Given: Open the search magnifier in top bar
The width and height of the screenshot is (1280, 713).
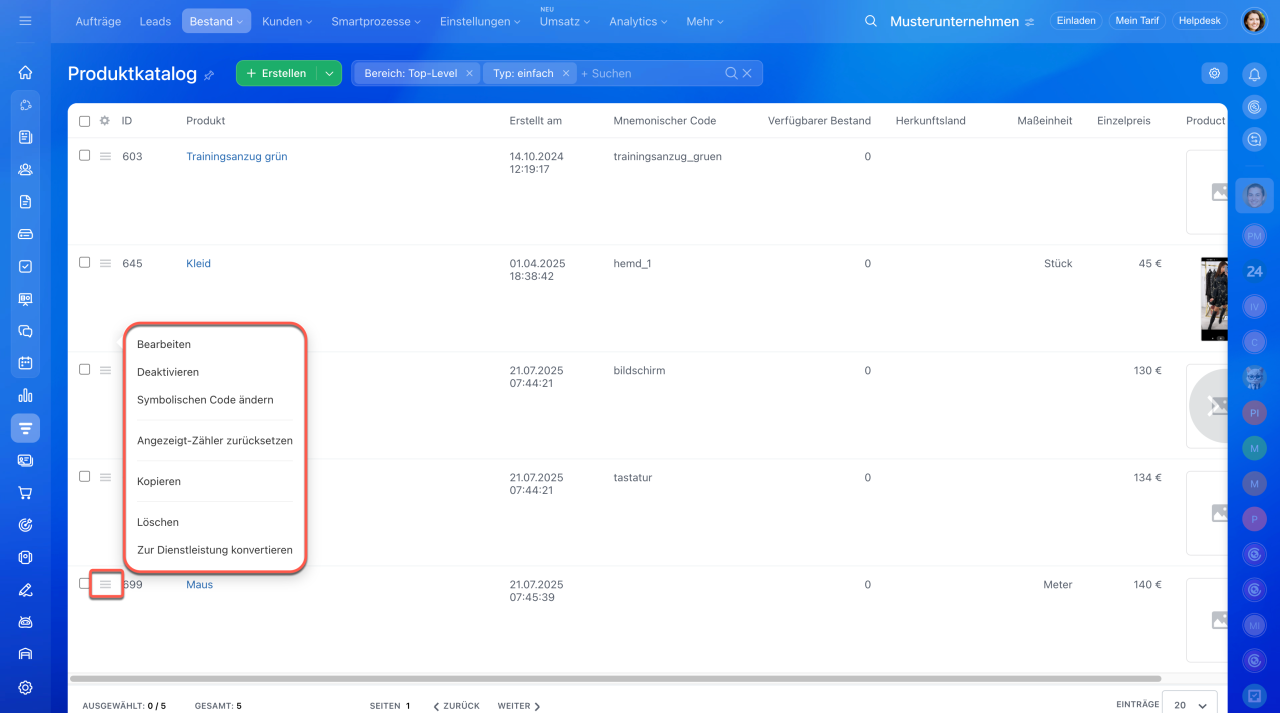Looking at the screenshot, I should 871,21.
